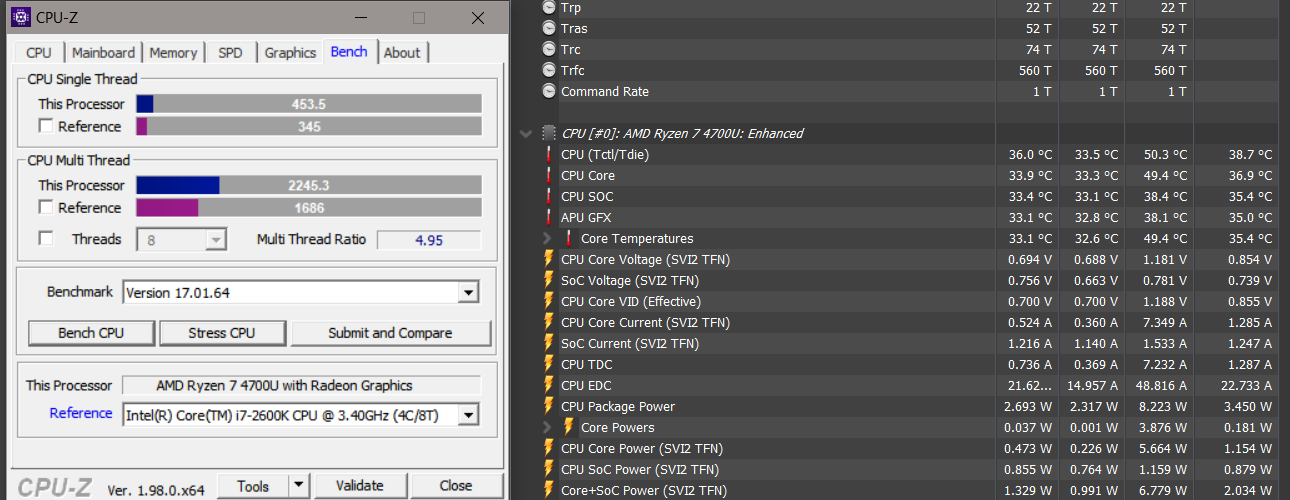
Task: Click the Validate button
Action: click(360, 486)
